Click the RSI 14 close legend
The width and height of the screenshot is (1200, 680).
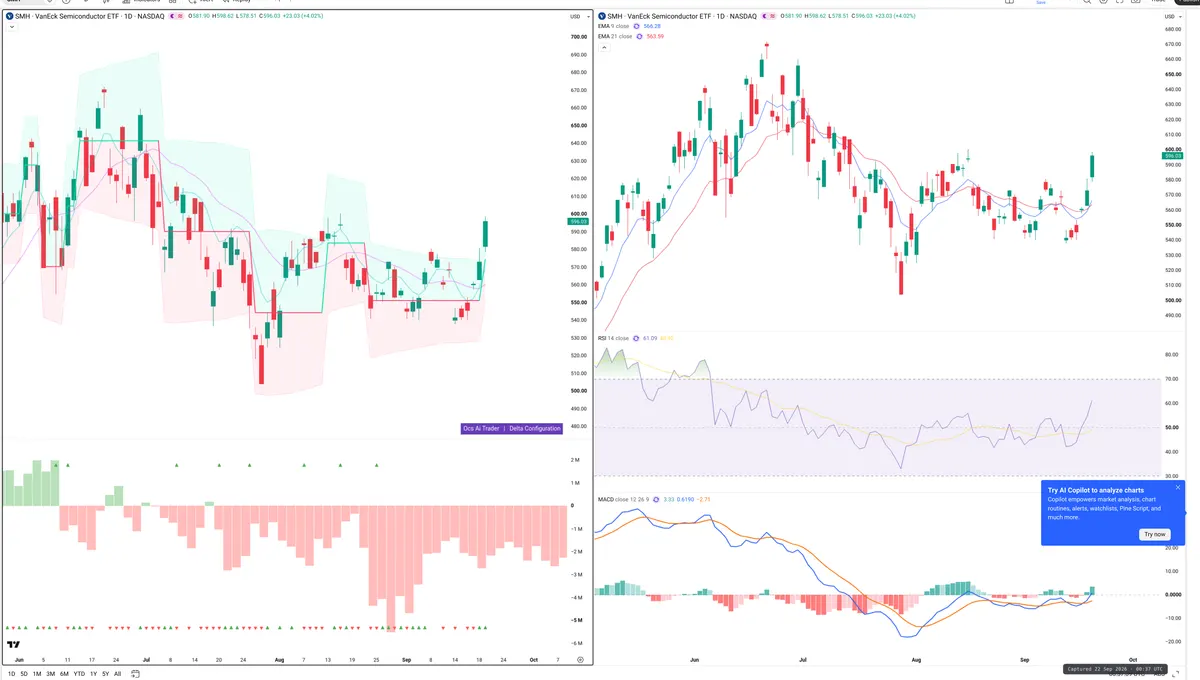[x=614, y=338]
